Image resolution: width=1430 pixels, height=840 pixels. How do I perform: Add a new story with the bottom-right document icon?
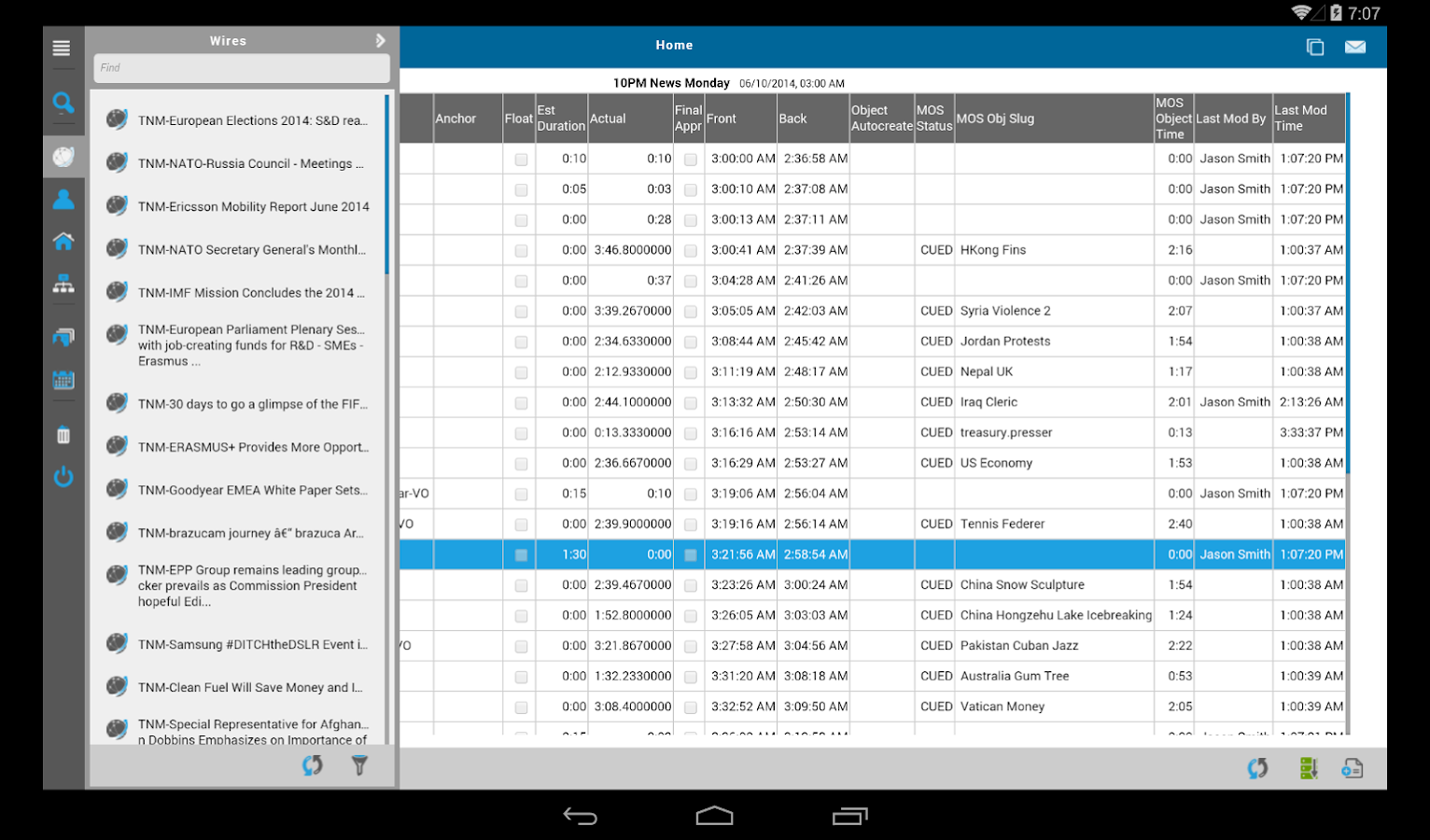[1352, 767]
